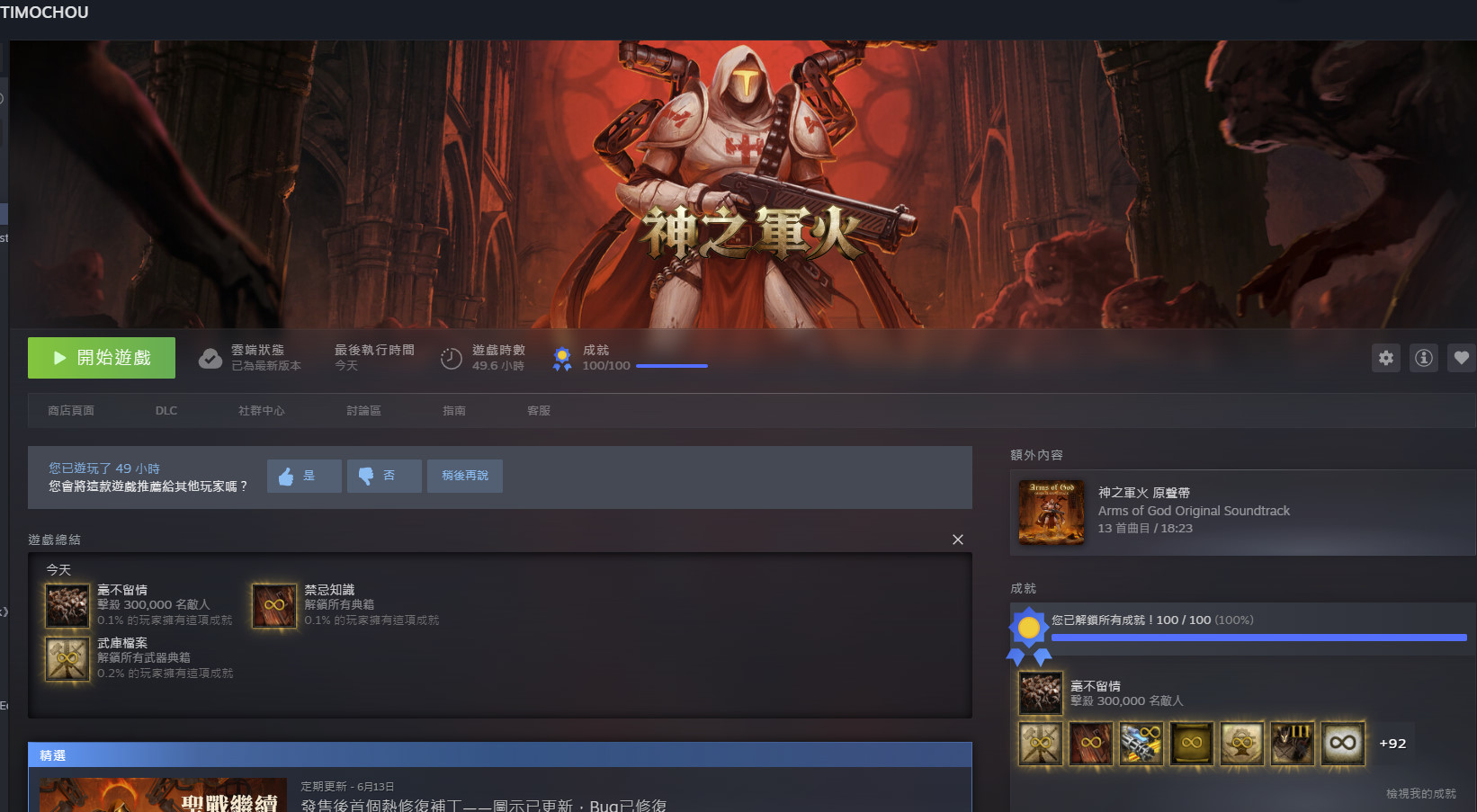Click the 遊戲總結 section heading
The image size is (1477, 812).
54,540
